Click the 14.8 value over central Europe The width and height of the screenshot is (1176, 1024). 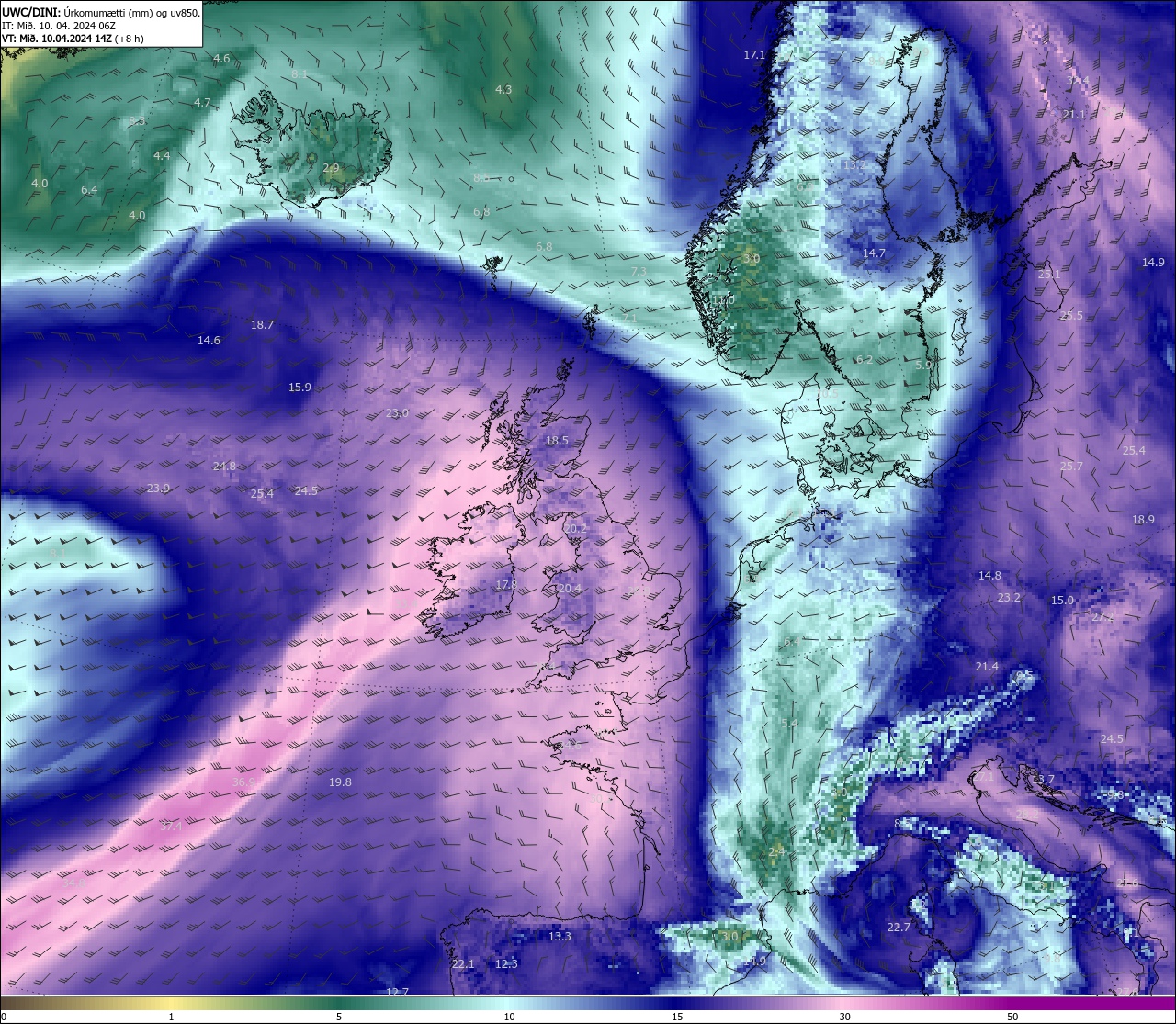click(989, 576)
